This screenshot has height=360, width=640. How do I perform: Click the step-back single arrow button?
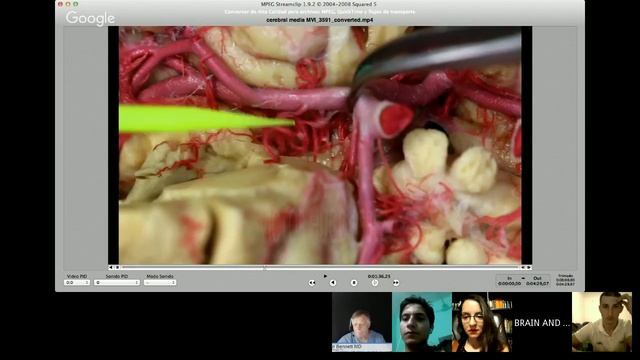[333, 282]
